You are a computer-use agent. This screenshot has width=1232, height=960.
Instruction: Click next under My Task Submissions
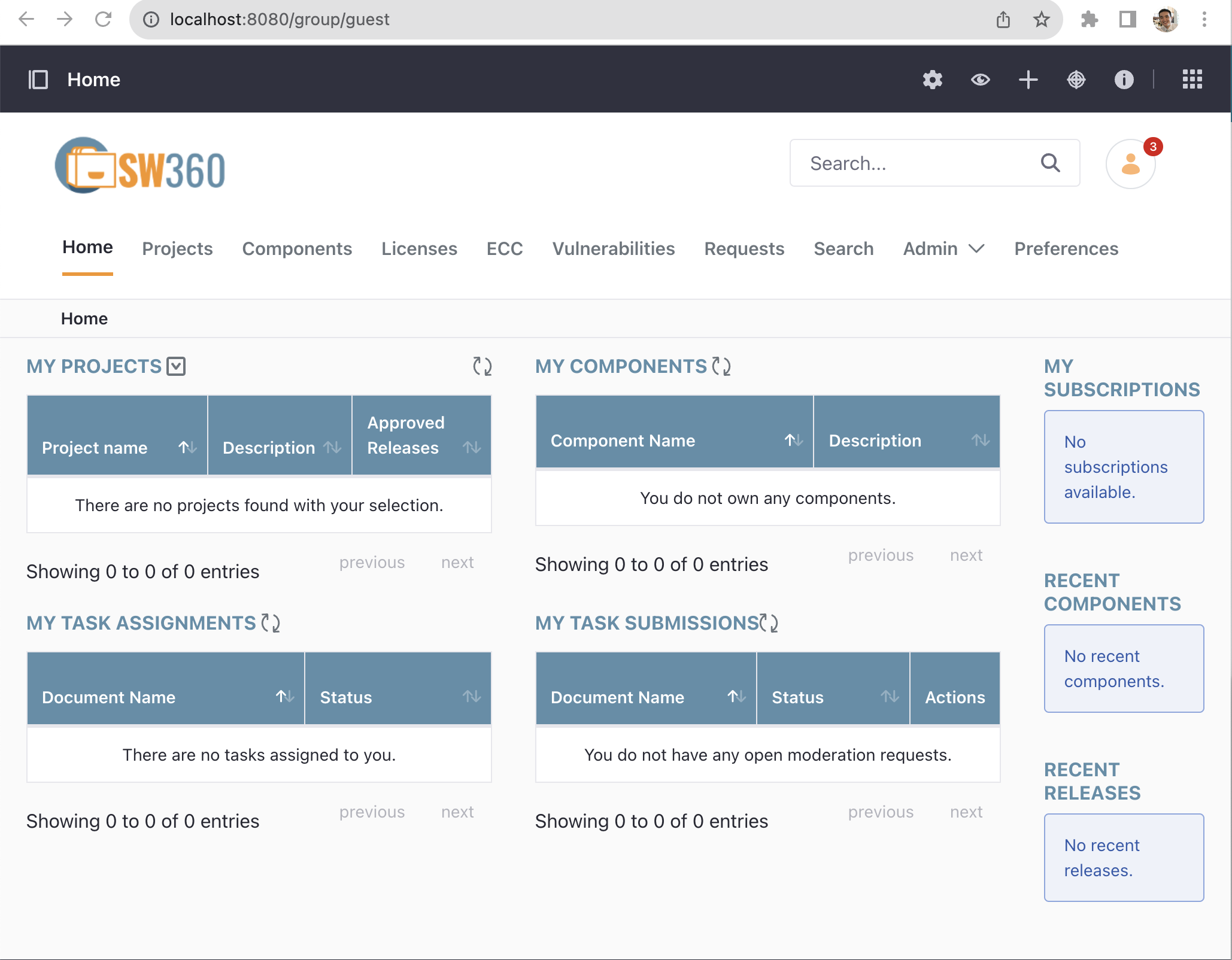966,812
